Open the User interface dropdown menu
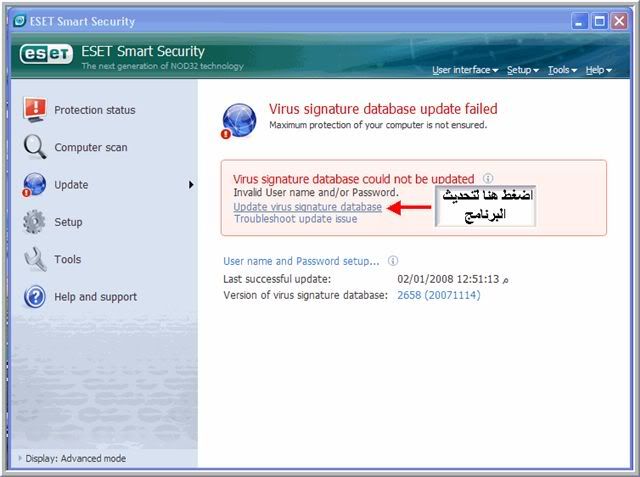Screen dimensions: 640x477 coord(465,70)
